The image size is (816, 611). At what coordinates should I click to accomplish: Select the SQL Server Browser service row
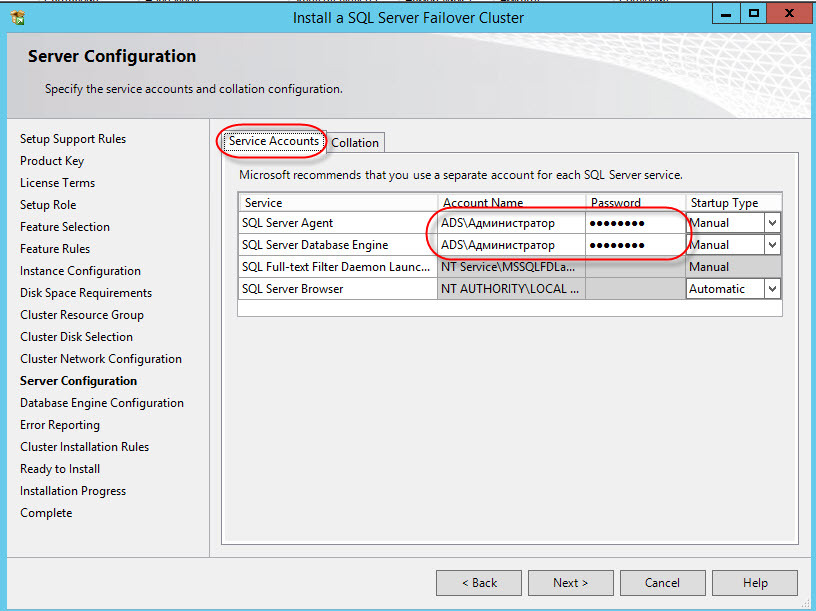coord(337,289)
